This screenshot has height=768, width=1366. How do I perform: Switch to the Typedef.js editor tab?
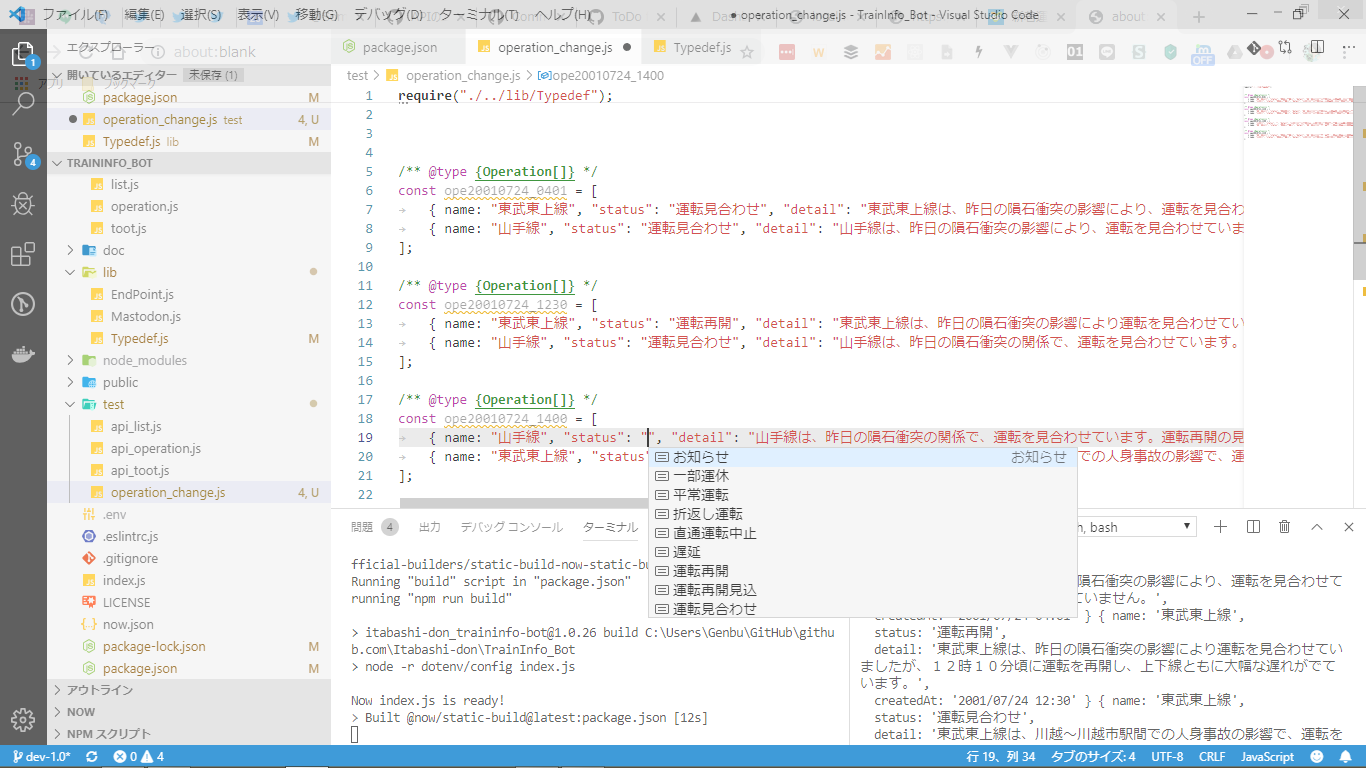(701, 47)
